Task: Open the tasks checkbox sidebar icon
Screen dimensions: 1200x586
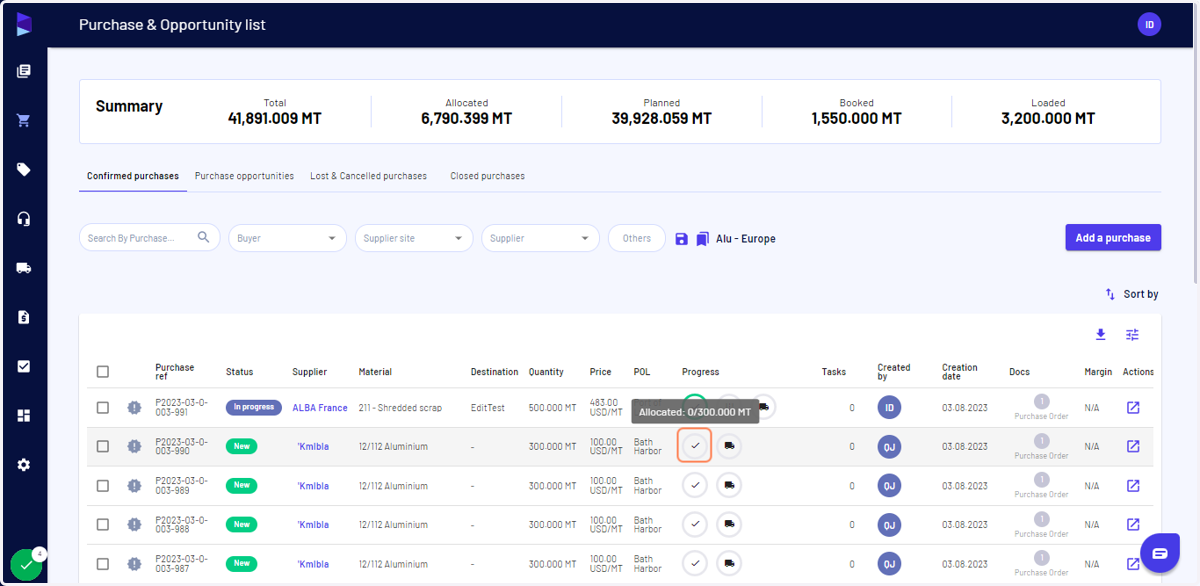Action: 24,366
